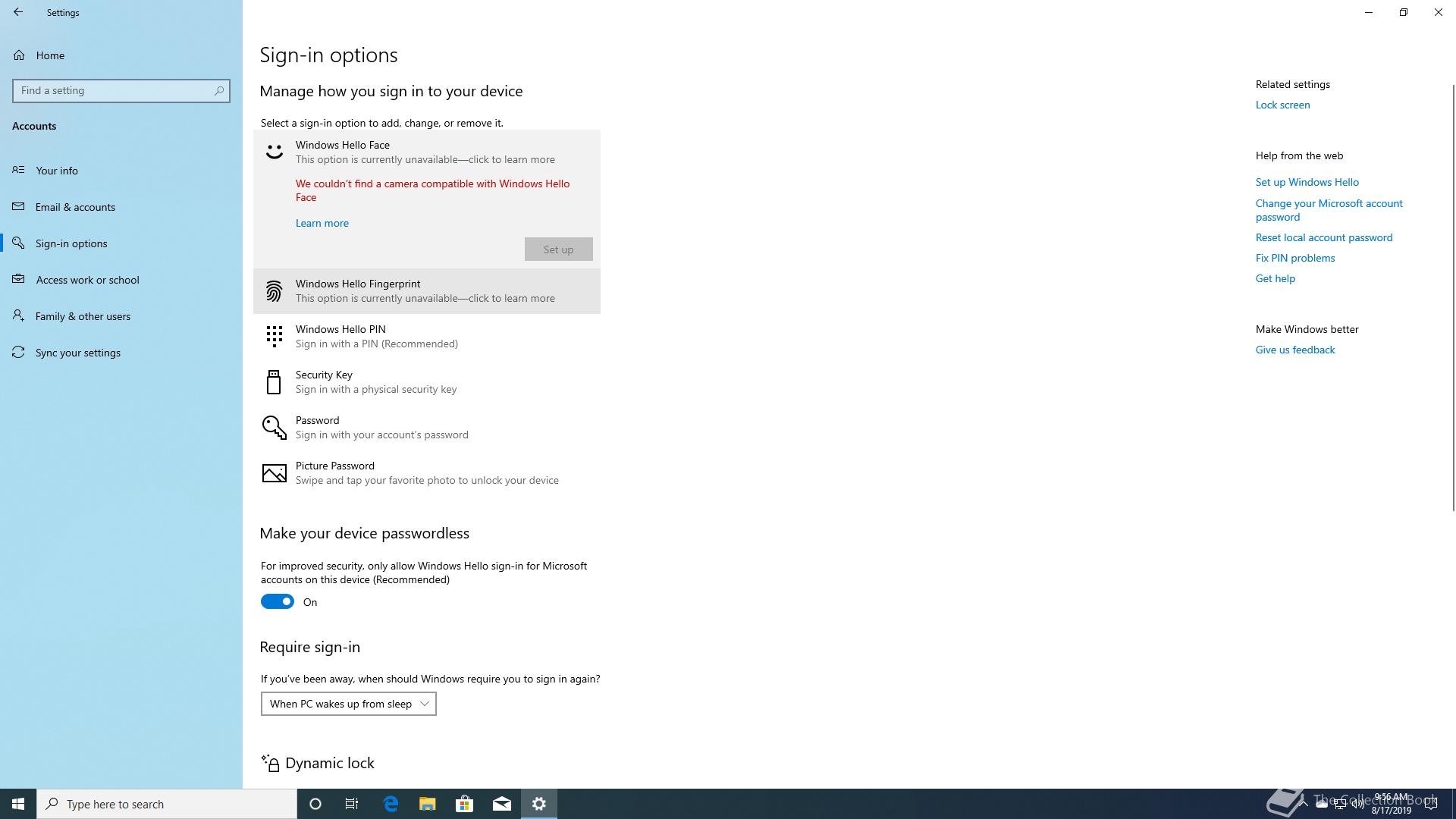Open File Explorer from taskbar
The image size is (1456, 819).
(x=427, y=804)
